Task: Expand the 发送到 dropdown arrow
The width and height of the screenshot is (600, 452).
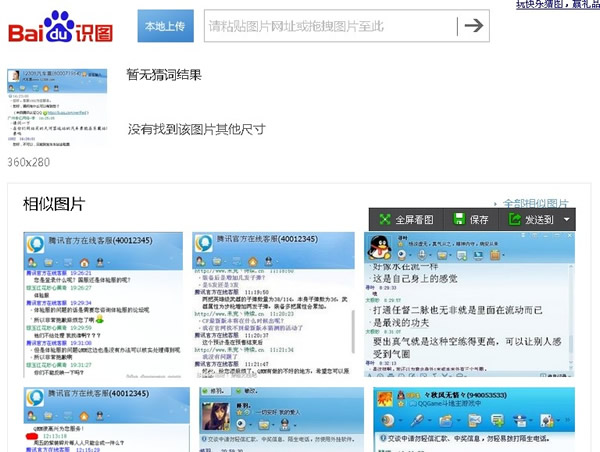Action: 567,219
